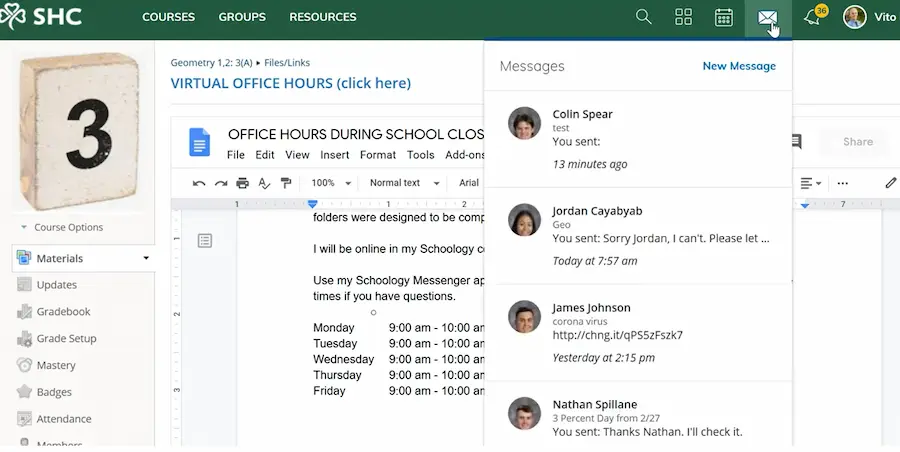Click the undo arrow in Docs toolbar
900x452 pixels.
(199, 183)
